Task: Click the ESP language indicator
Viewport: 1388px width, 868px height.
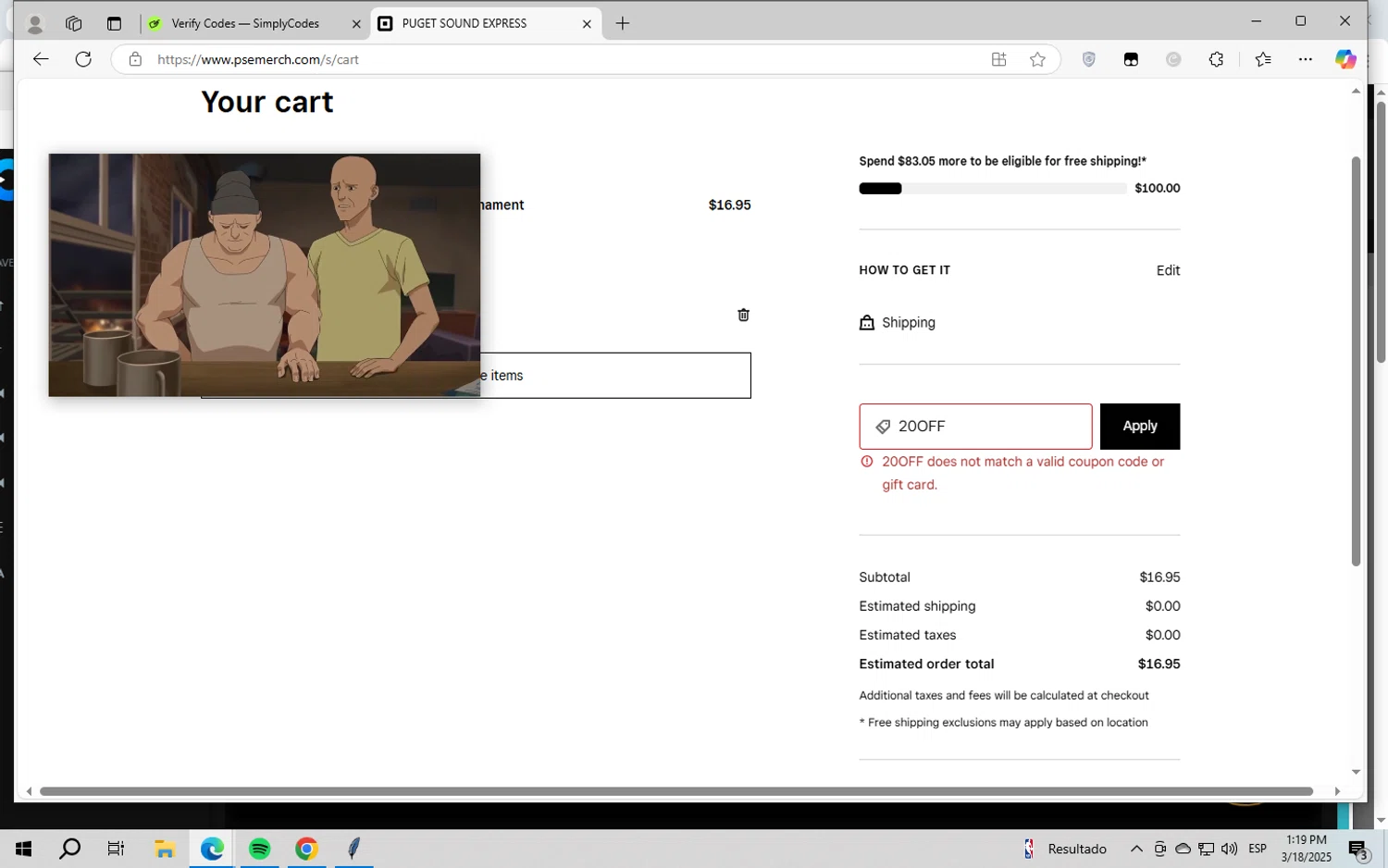Action: 1258,849
